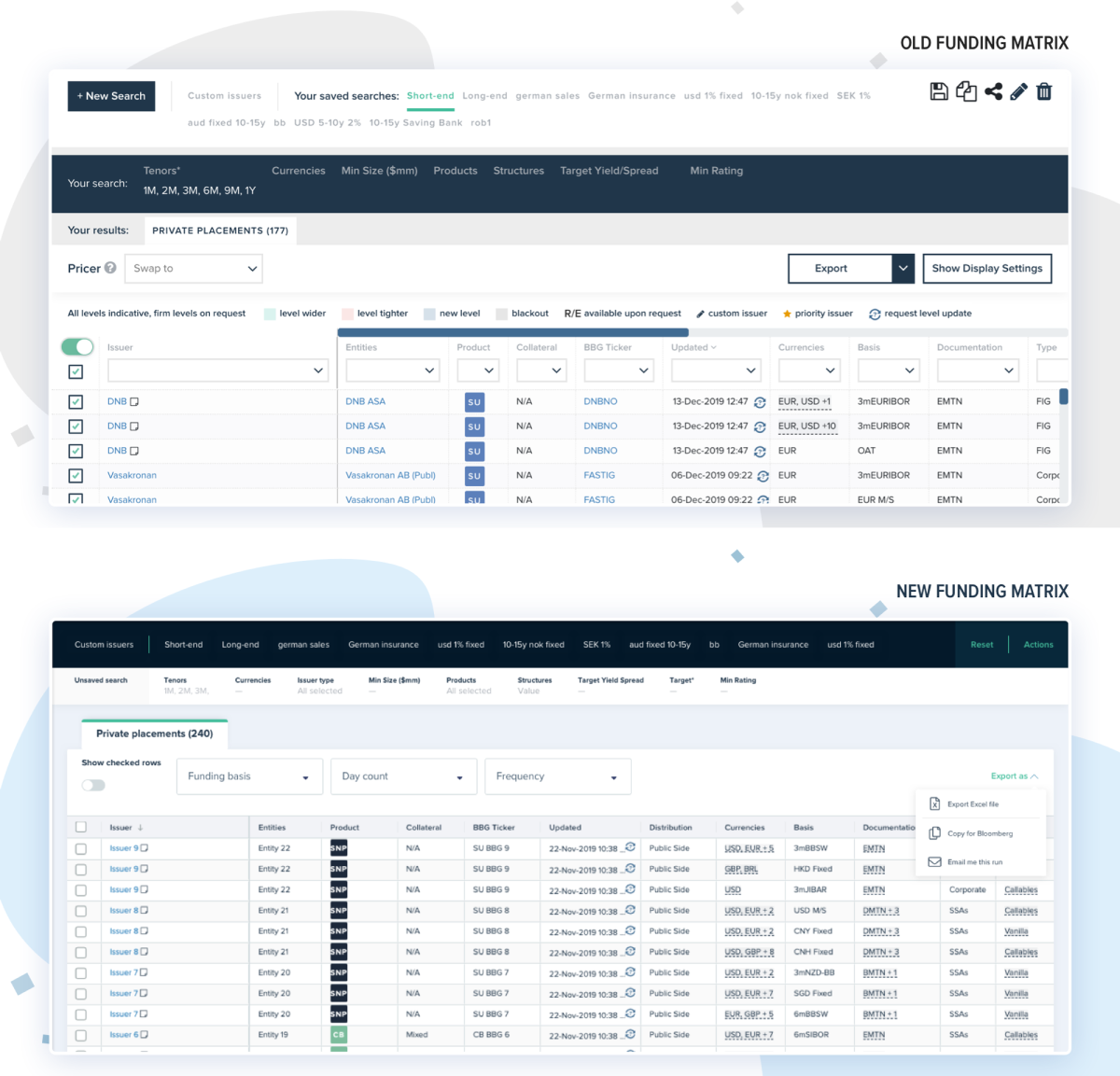Expand the Funding basis dropdown

tap(249, 776)
